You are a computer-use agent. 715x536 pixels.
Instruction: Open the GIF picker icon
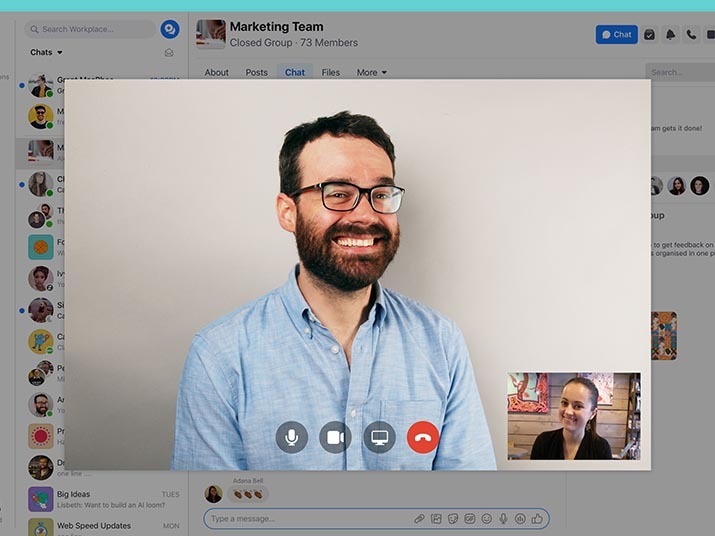point(470,519)
